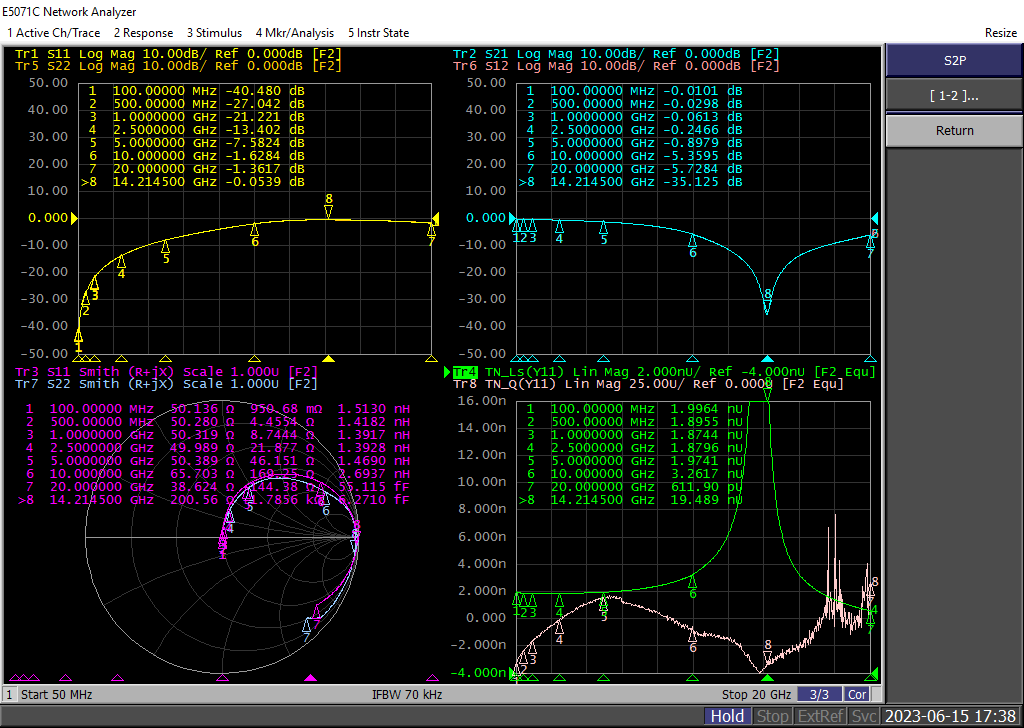Open the 4 Mkr/Analysis menu
This screenshot has height=728, width=1024.
tap(295, 33)
